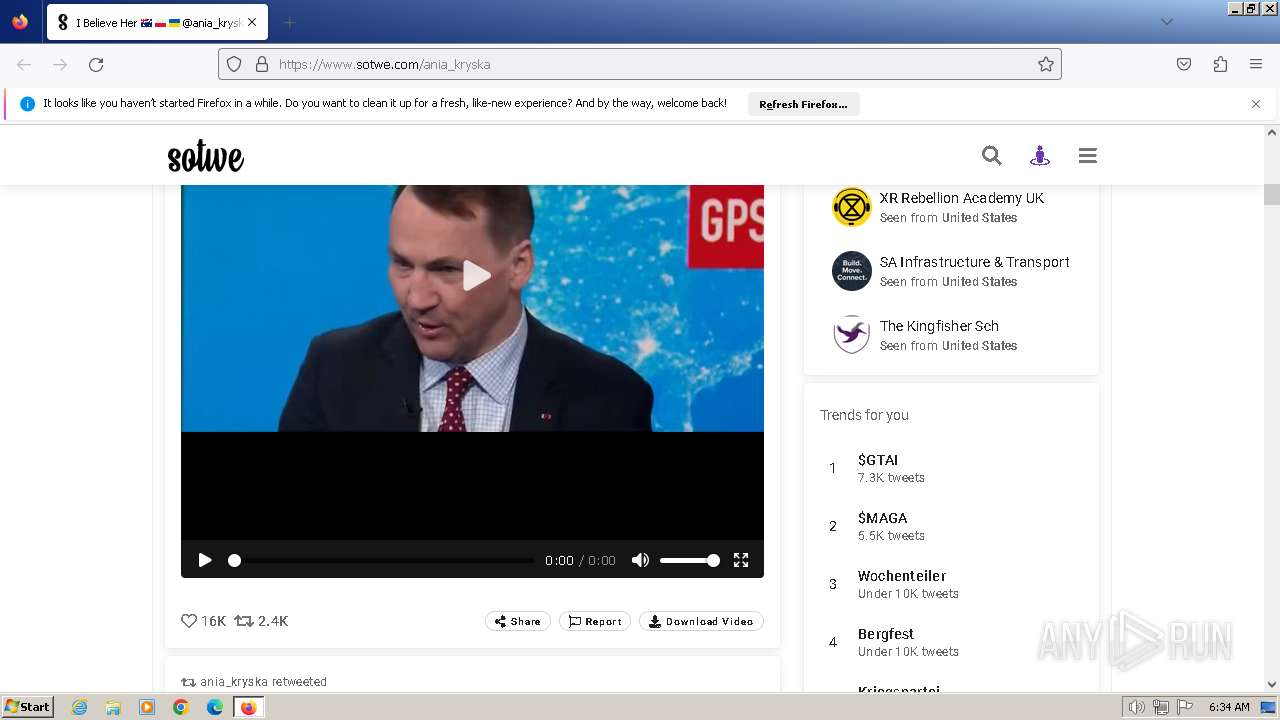Screen dimensions: 1280x720
Task: Click Refresh Firefox… button
Action: (803, 104)
